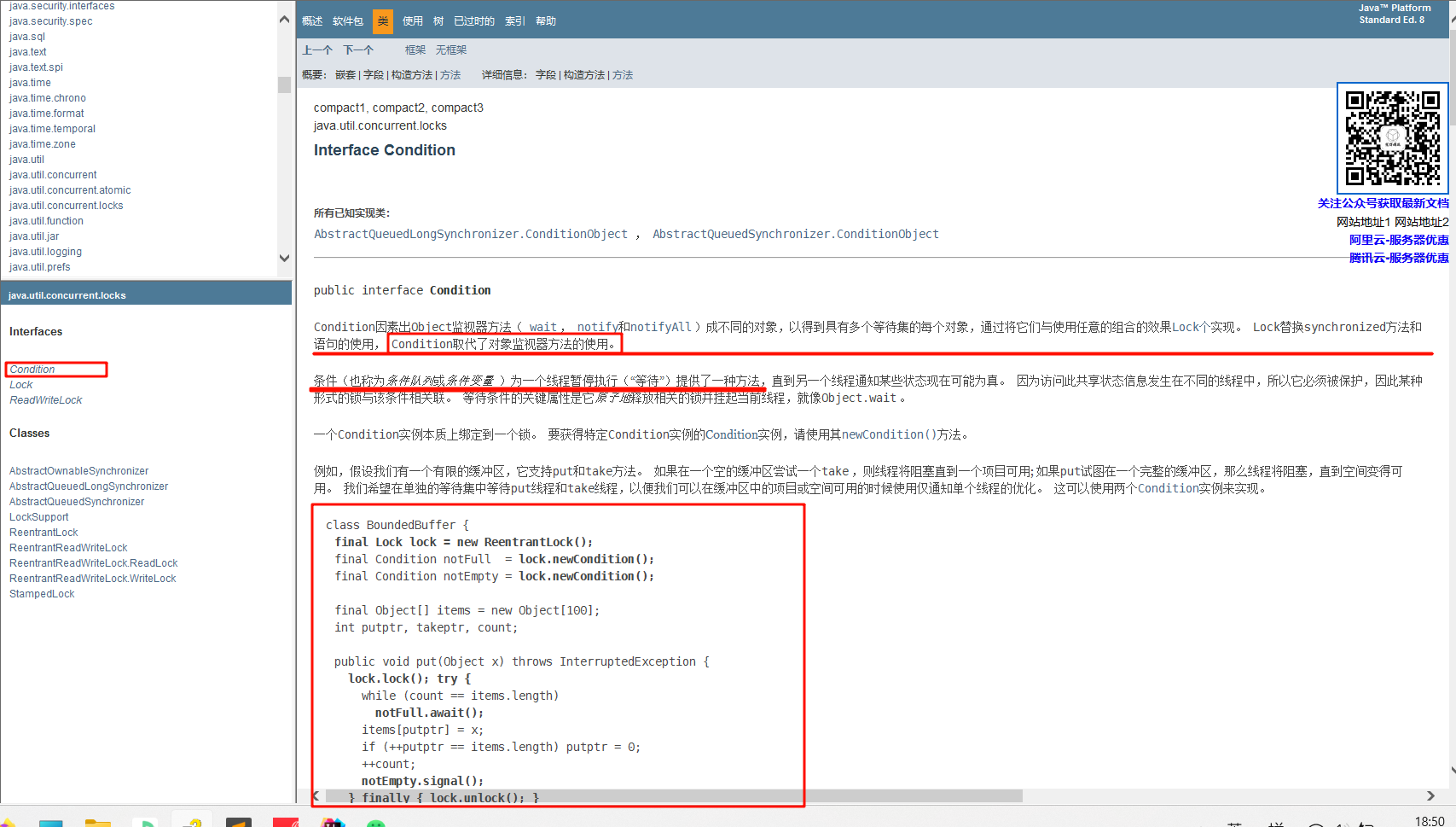This screenshot has height=827, width=1456.
Task: Open ReadWriteLock in the Interfaces list
Action: [x=46, y=400]
